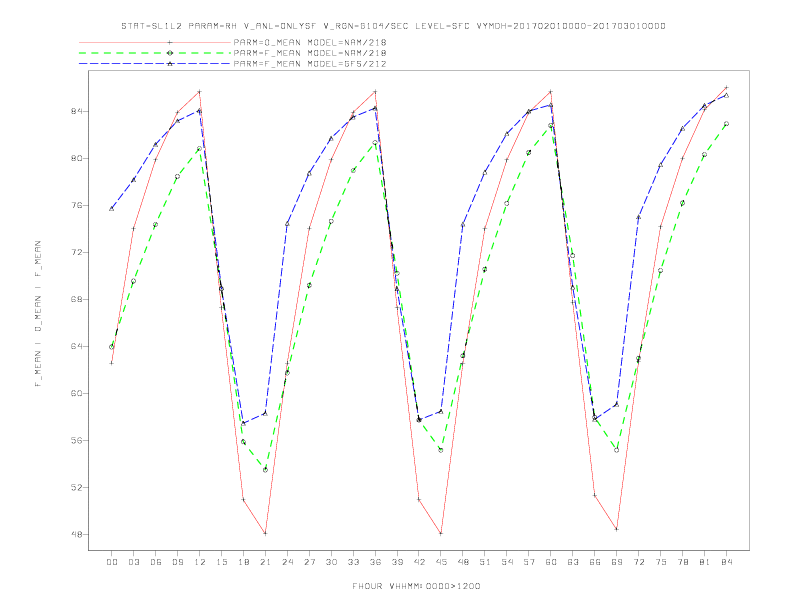Click x-axis tick label 42
Screen dimensions: 792x612
pos(419,562)
